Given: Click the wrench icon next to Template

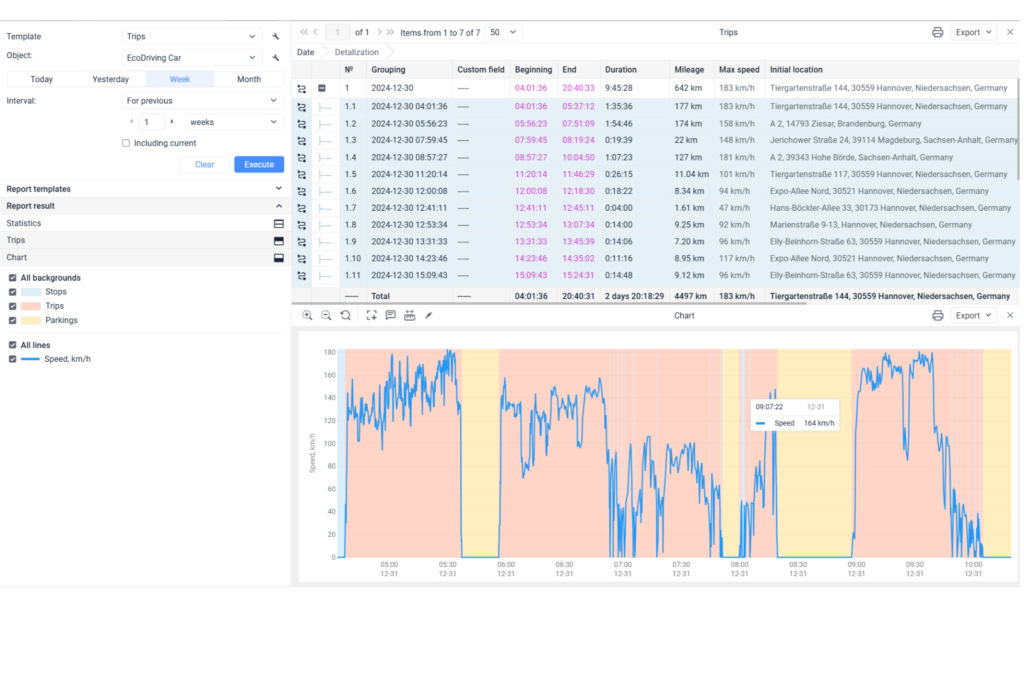Looking at the screenshot, I should [x=275, y=36].
